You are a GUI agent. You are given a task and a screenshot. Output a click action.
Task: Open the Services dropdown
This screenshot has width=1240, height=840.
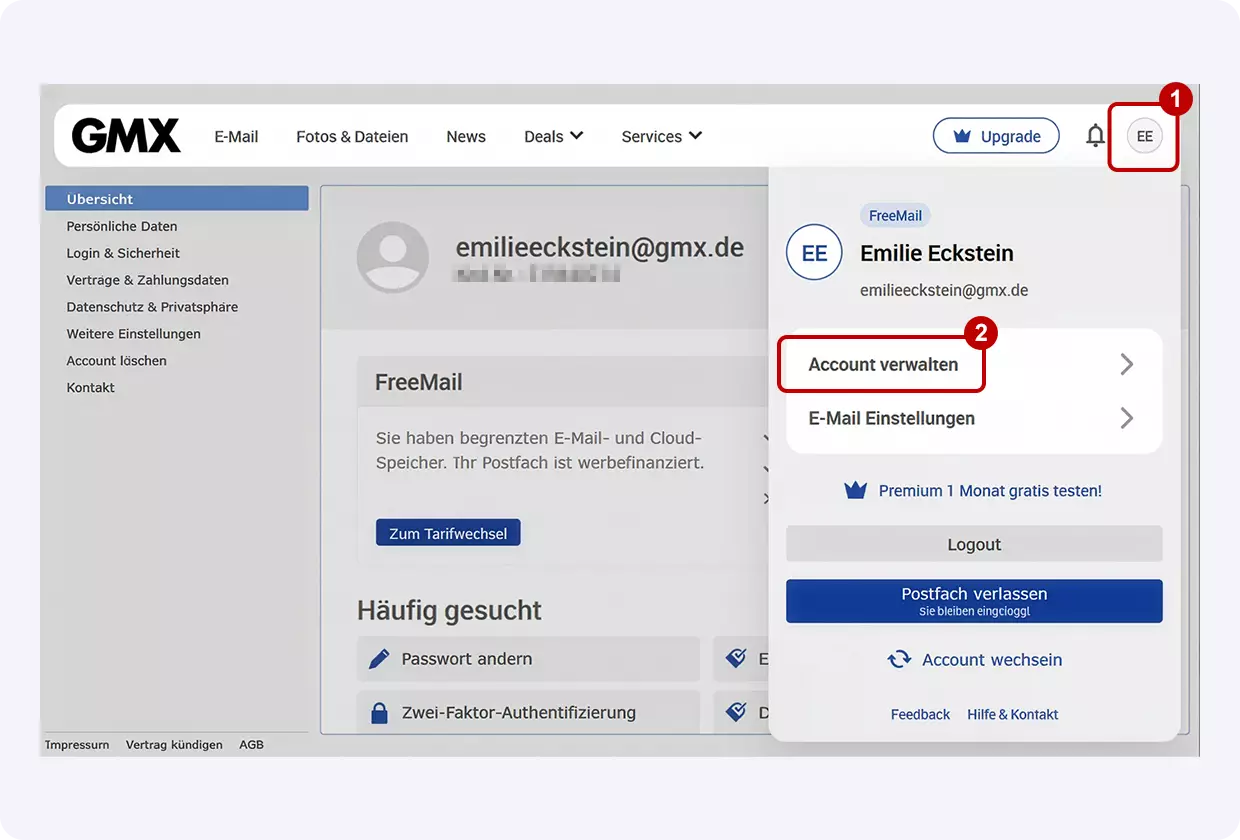tap(661, 135)
